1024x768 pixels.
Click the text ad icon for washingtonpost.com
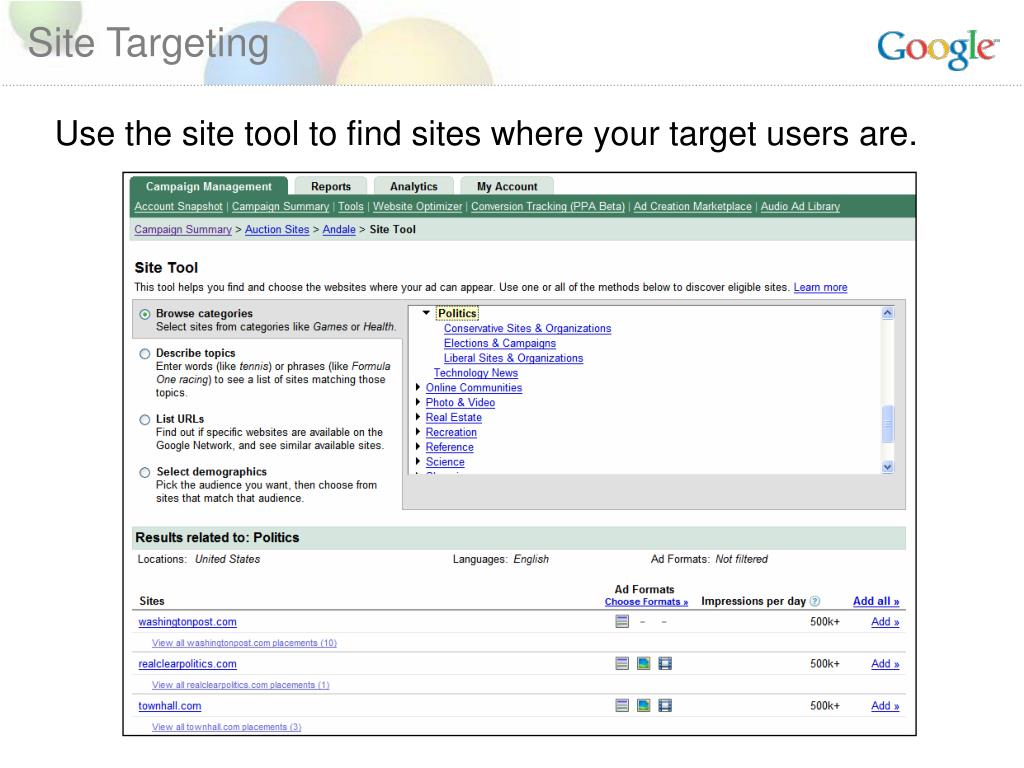(622, 621)
